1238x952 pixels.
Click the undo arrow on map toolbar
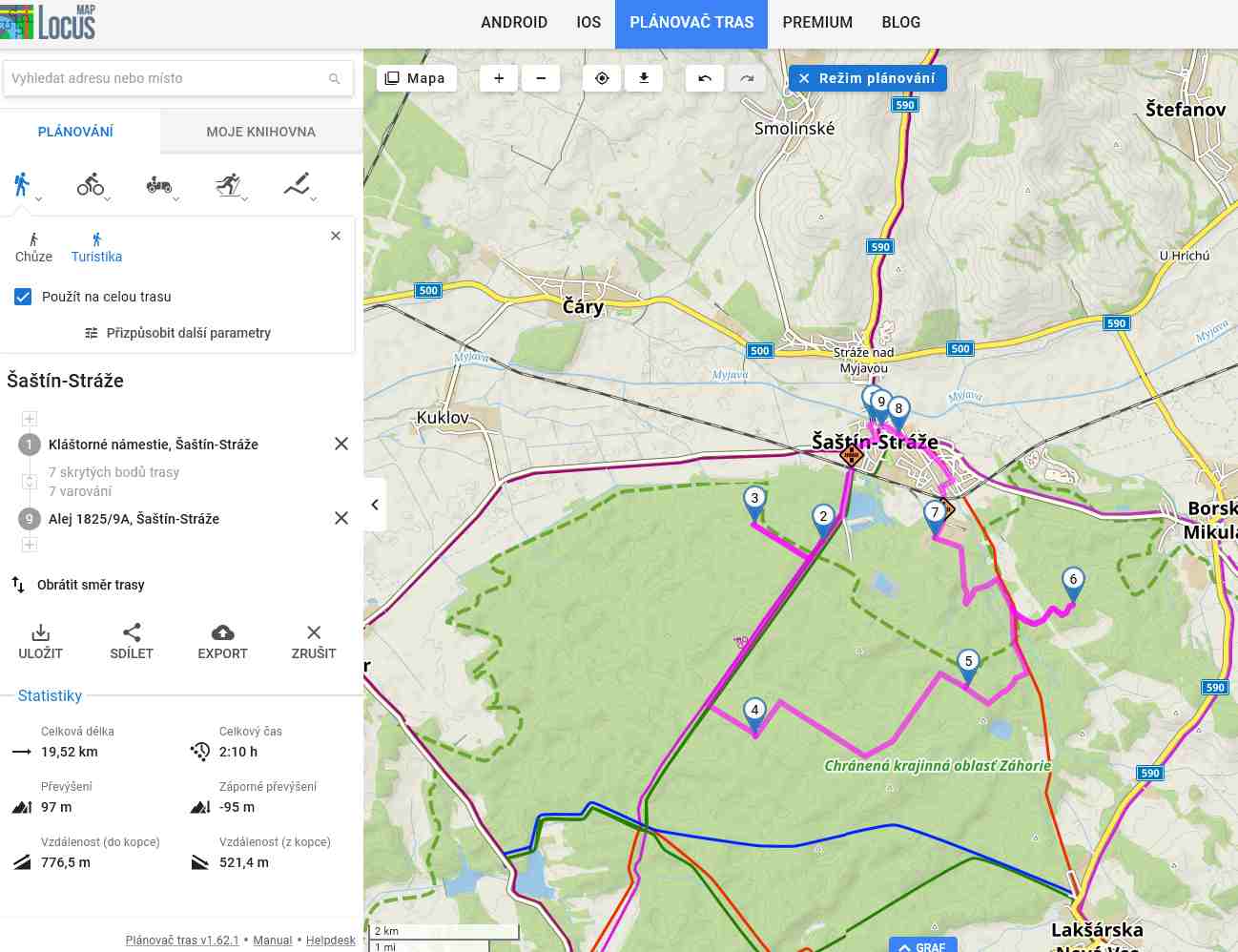pos(705,78)
